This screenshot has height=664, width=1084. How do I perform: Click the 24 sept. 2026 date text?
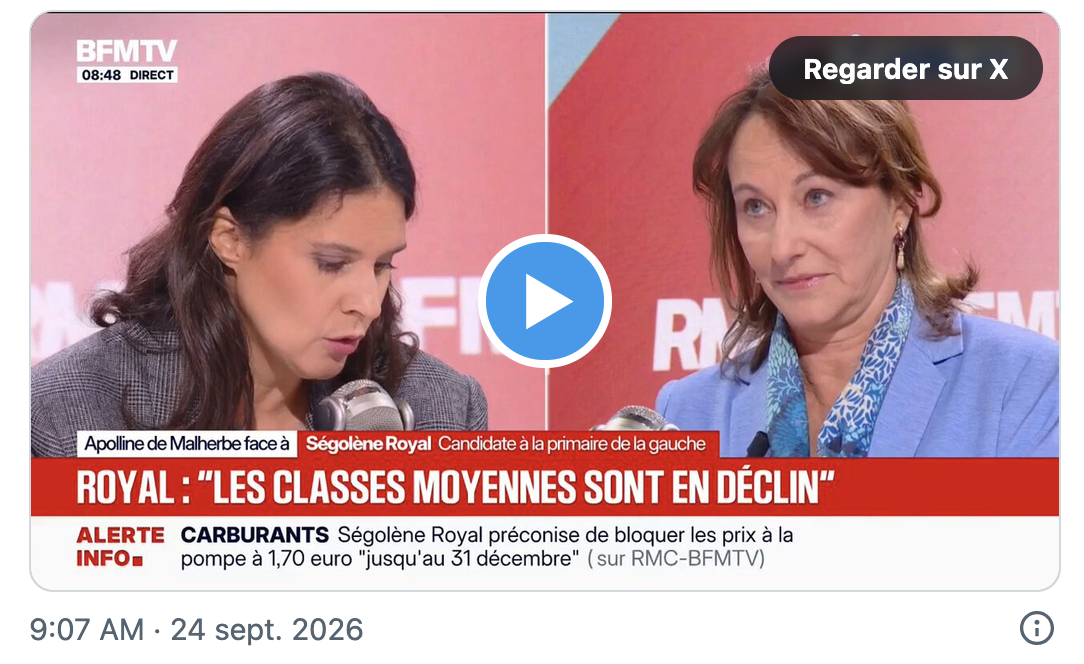267,629
